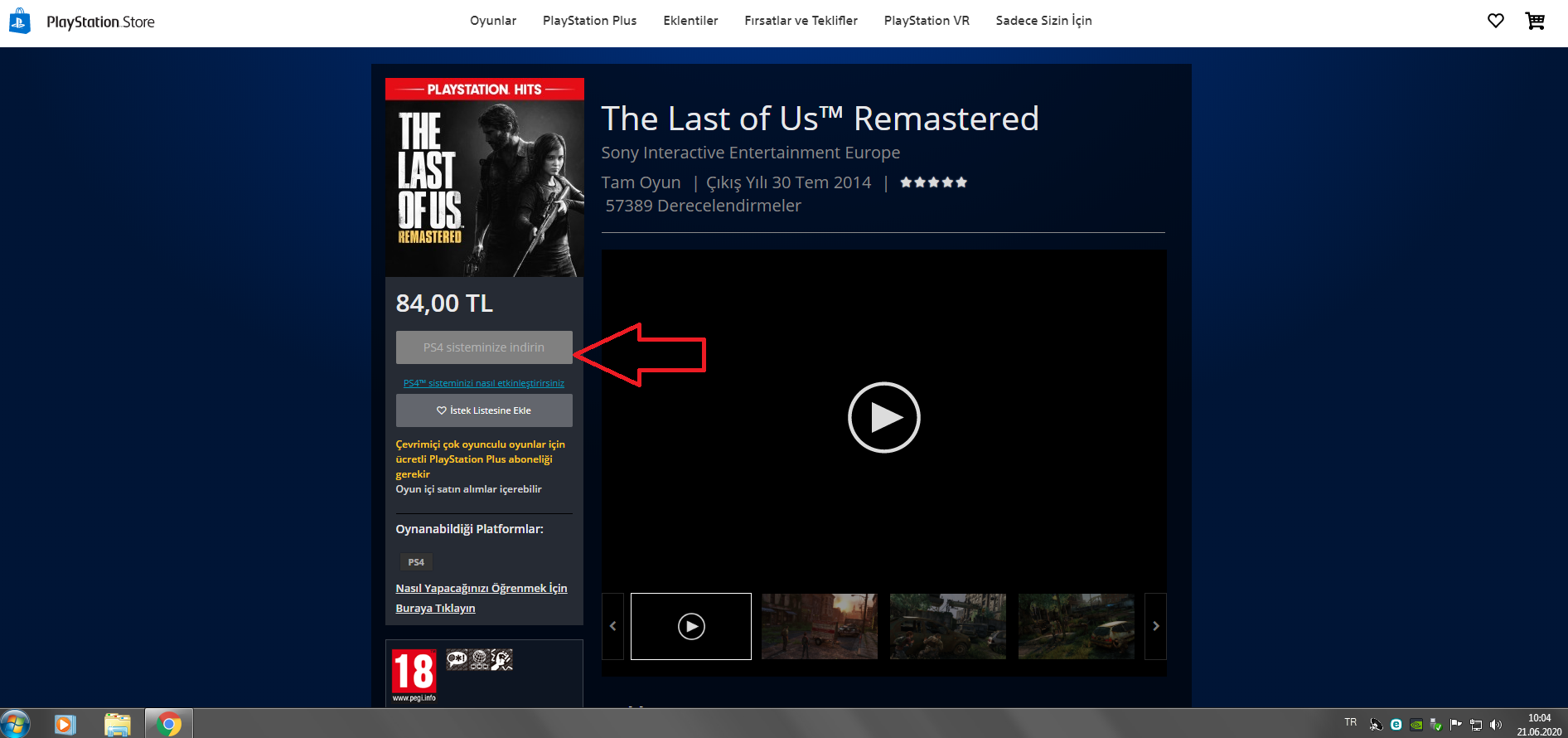Open the volume speaker tray icon

pyautogui.click(x=1496, y=725)
